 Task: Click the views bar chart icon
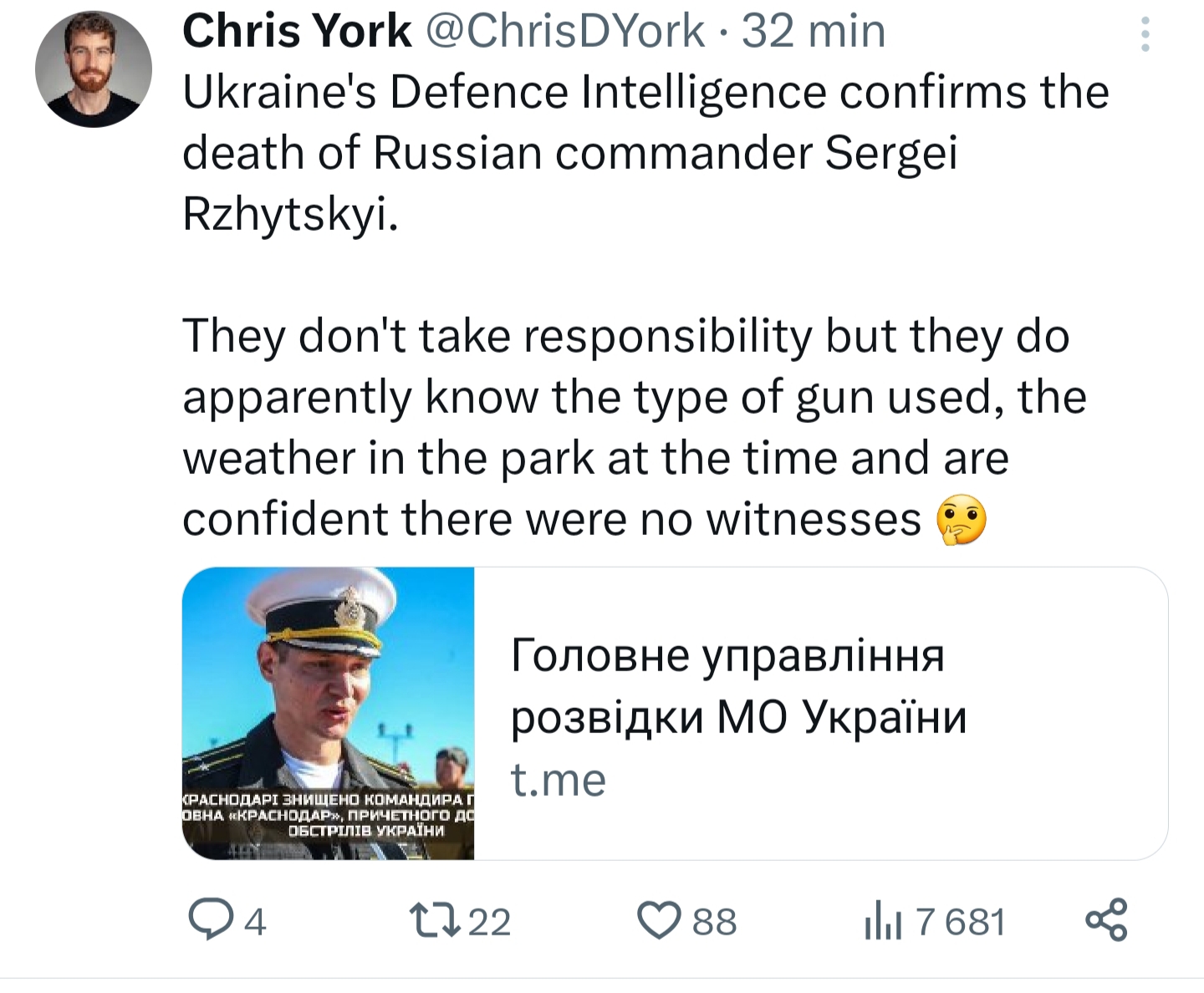[884, 921]
